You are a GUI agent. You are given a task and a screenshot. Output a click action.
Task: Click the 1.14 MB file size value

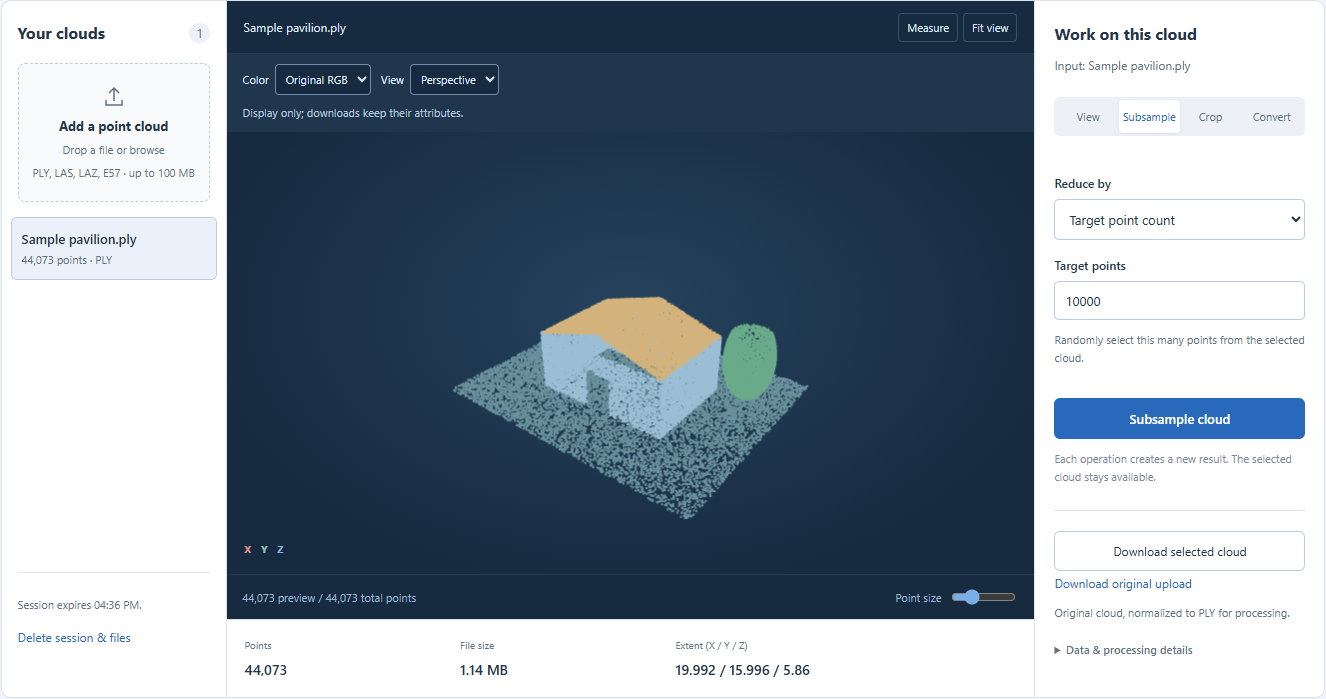pyautogui.click(x=484, y=670)
